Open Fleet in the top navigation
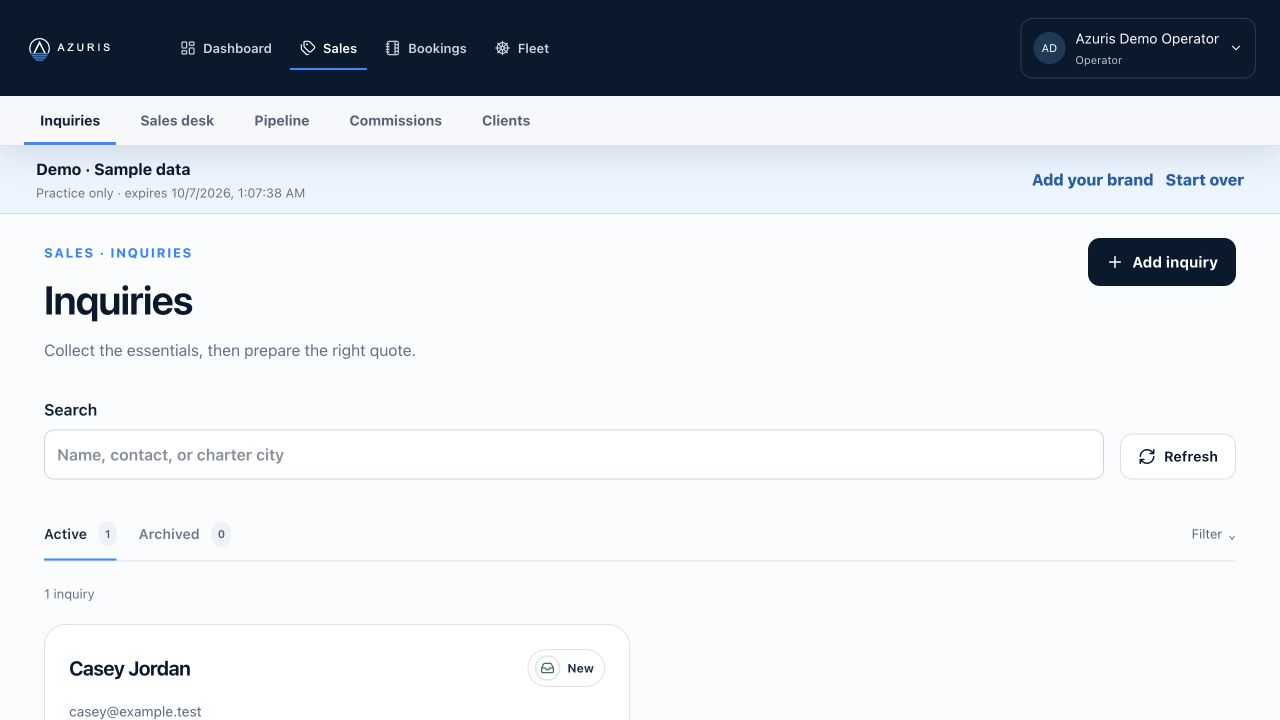Image resolution: width=1280 pixels, height=720 pixels. pyautogui.click(x=522, y=48)
